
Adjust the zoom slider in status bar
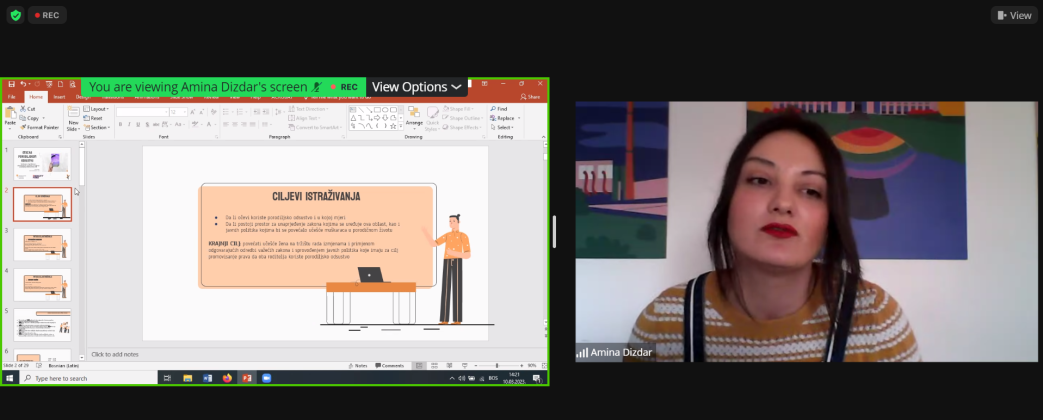click(x=497, y=365)
